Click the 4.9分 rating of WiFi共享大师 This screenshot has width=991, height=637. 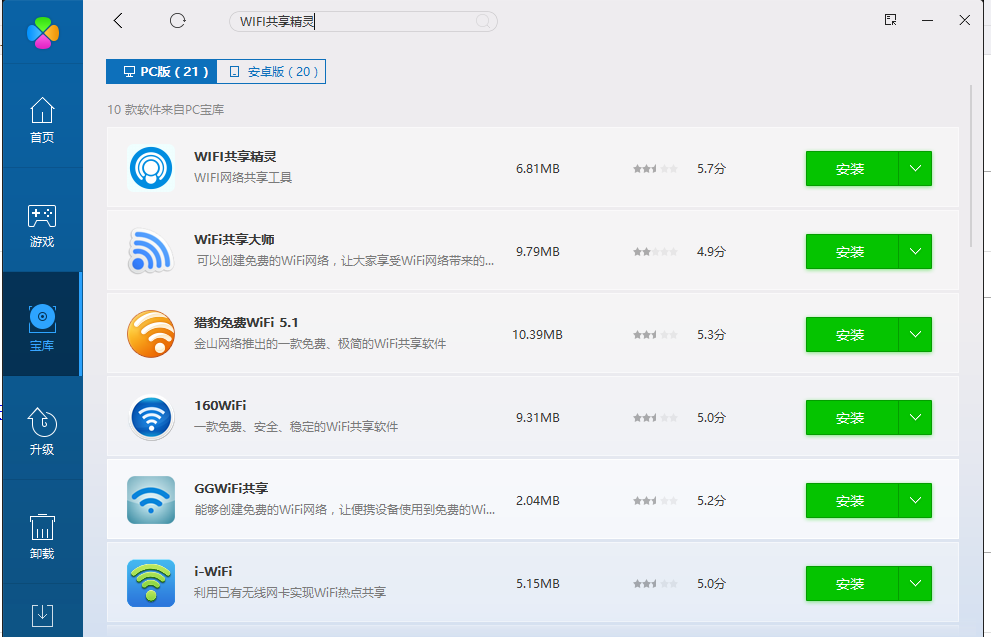[711, 252]
